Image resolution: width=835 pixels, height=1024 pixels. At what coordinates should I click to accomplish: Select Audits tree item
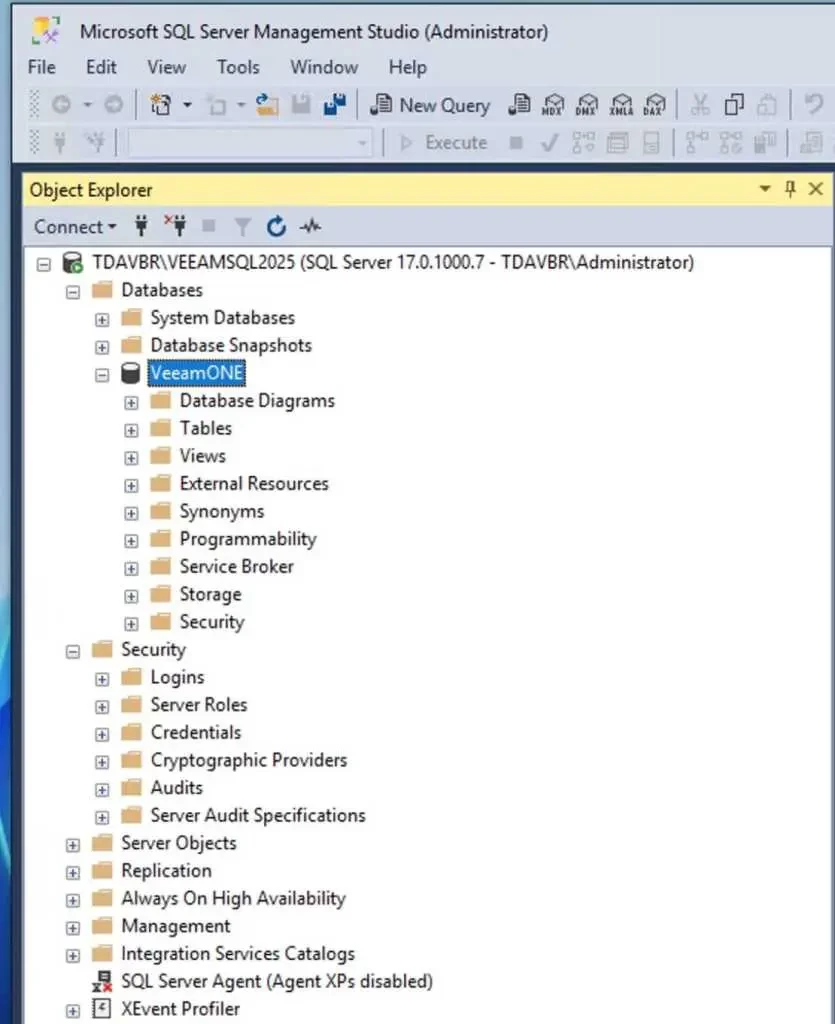(x=177, y=788)
